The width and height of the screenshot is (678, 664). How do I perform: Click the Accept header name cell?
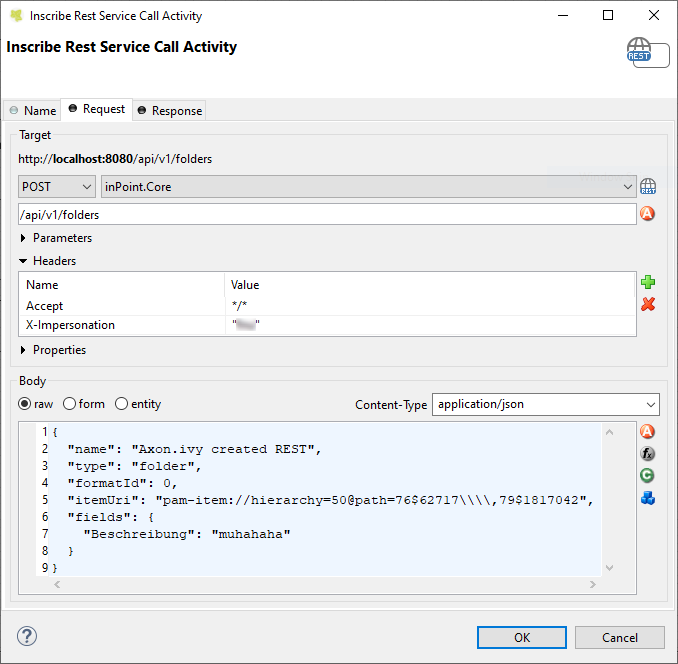tap(122, 306)
